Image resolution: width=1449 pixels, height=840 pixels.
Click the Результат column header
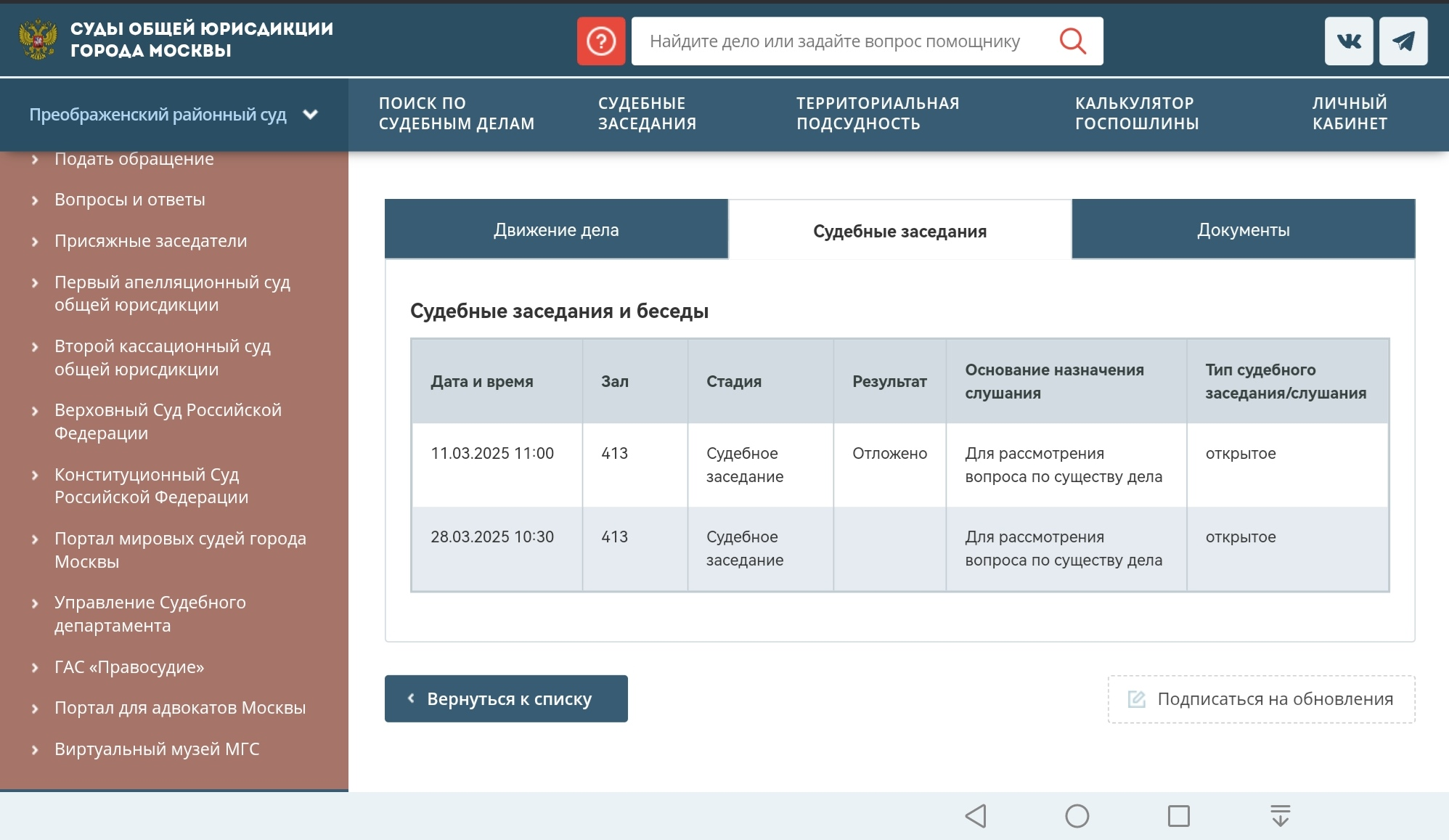click(x=889, y=381)
